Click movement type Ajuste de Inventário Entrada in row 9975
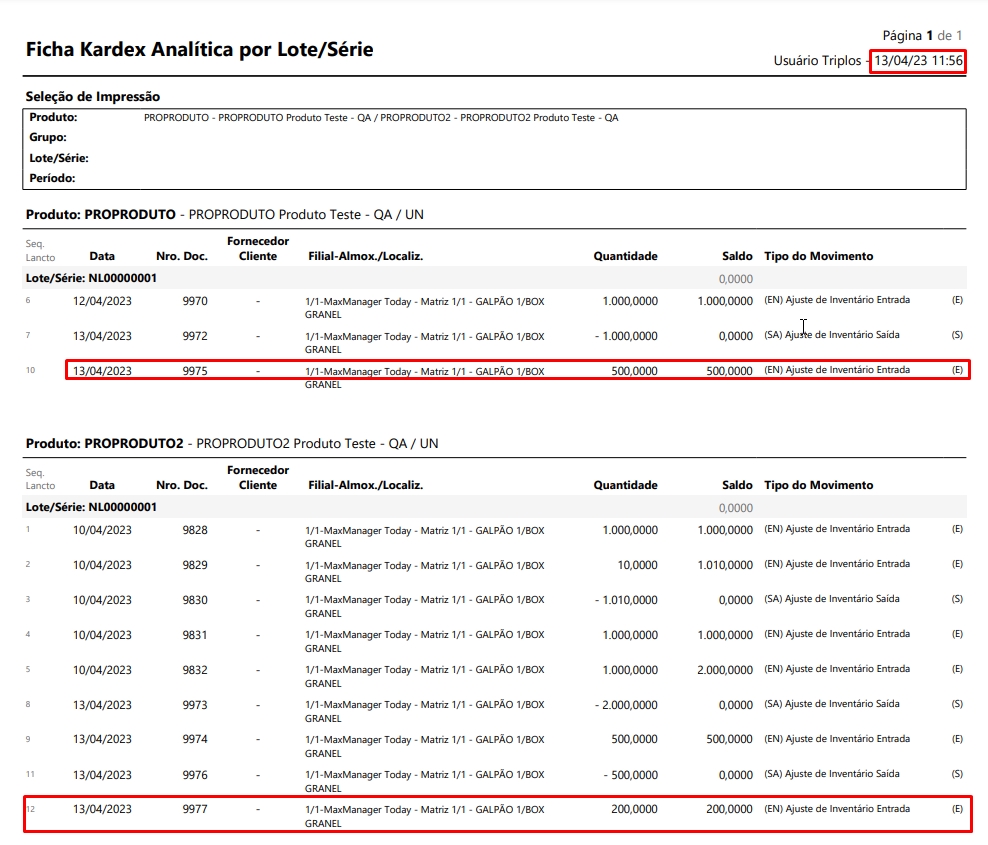This screenshot has height=845, width=988. (837, 370)
